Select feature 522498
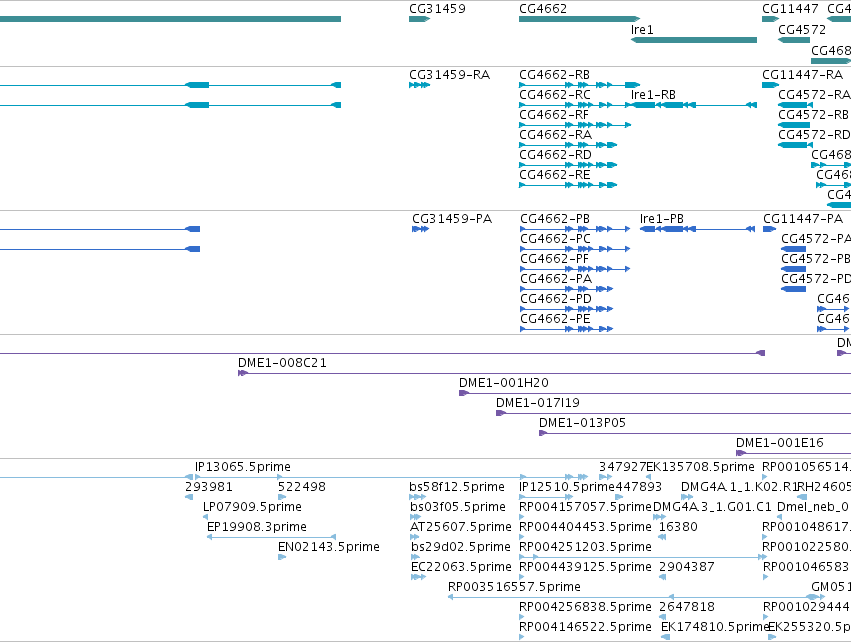 [x=302, y=487]
